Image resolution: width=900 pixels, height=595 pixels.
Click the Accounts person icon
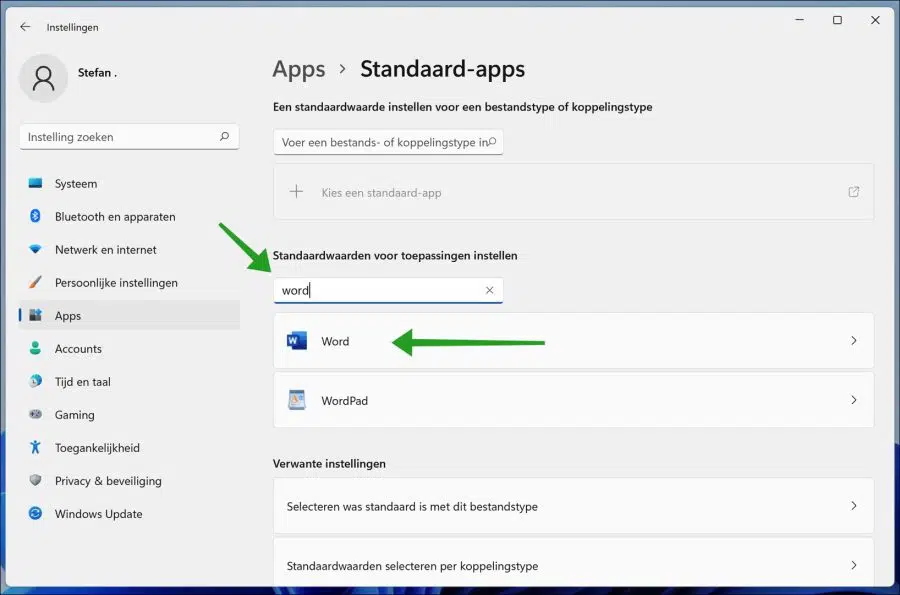click(35, 348)
